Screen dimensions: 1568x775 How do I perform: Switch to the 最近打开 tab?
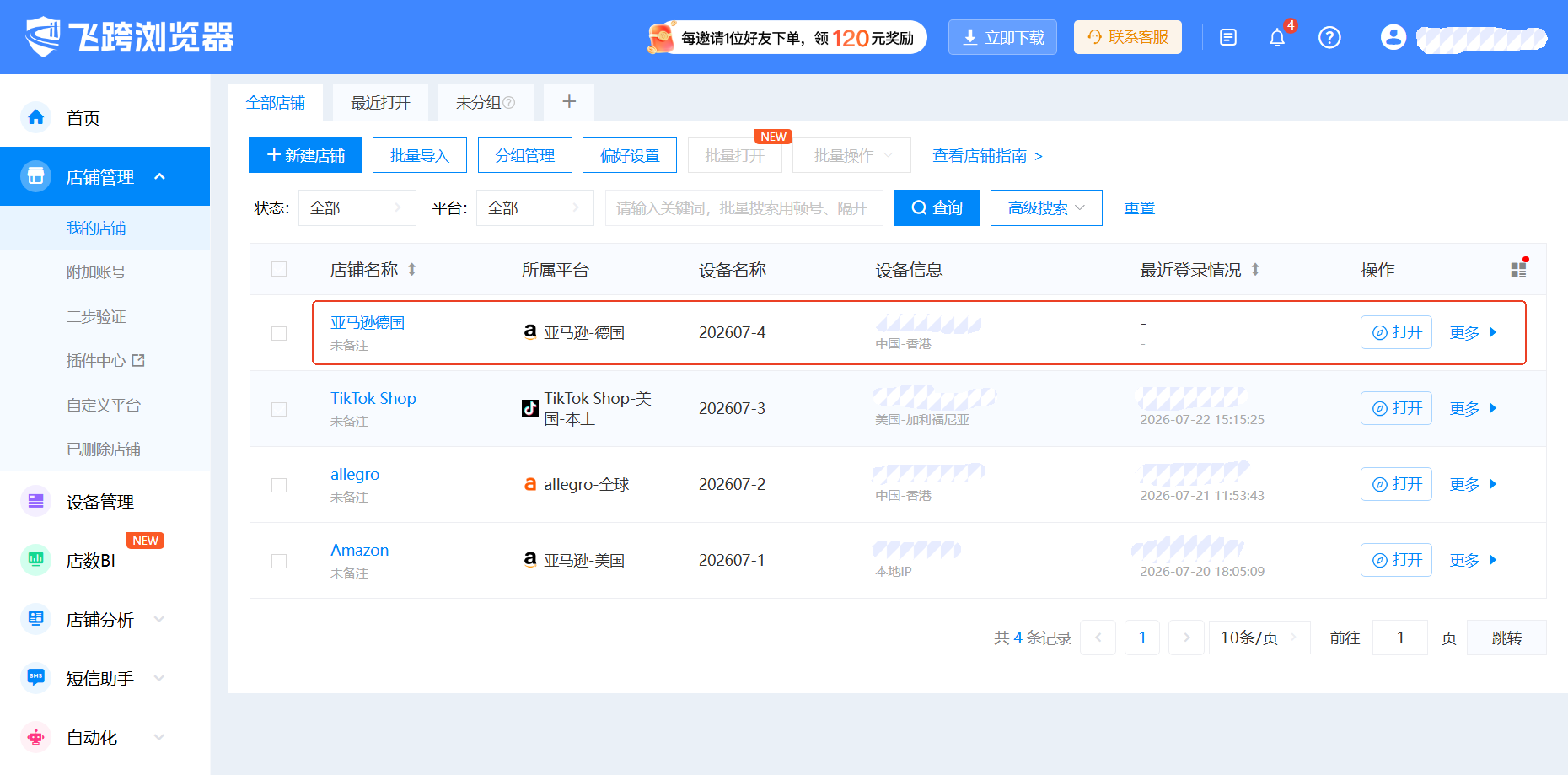380,102
